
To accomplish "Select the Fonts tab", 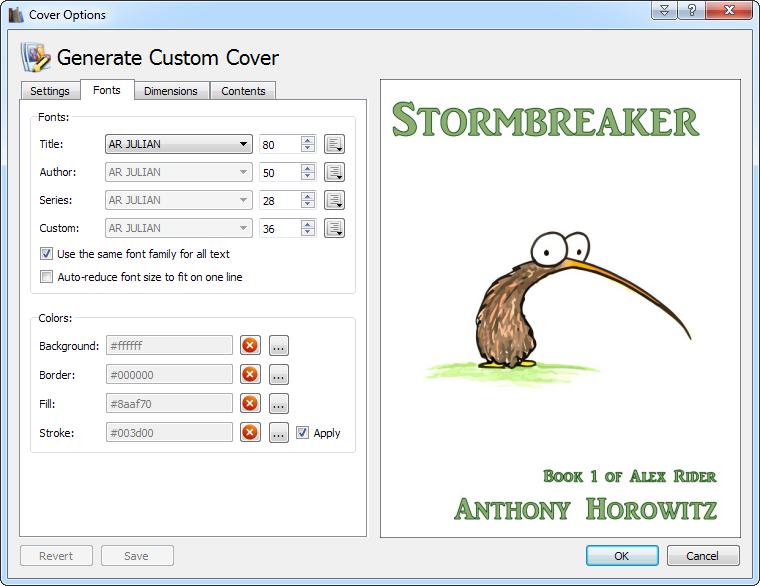I will [x=107, y=90].
